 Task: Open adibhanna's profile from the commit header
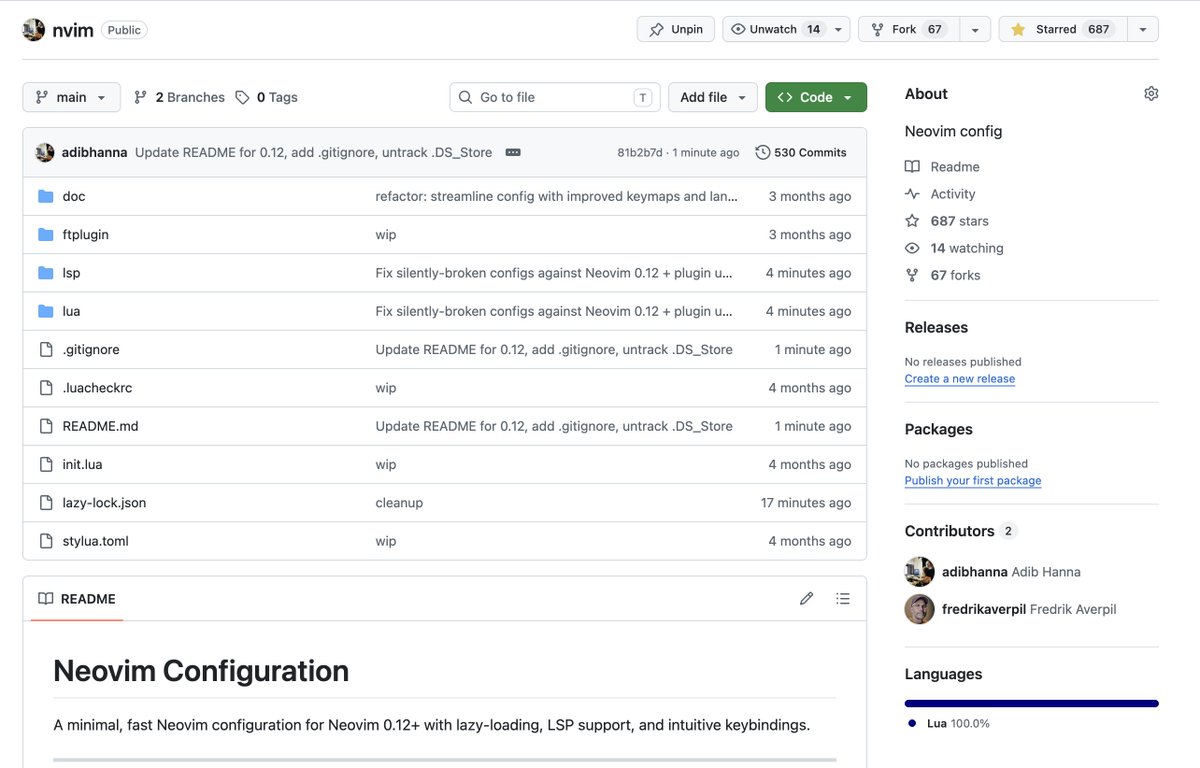coord(94,153)
